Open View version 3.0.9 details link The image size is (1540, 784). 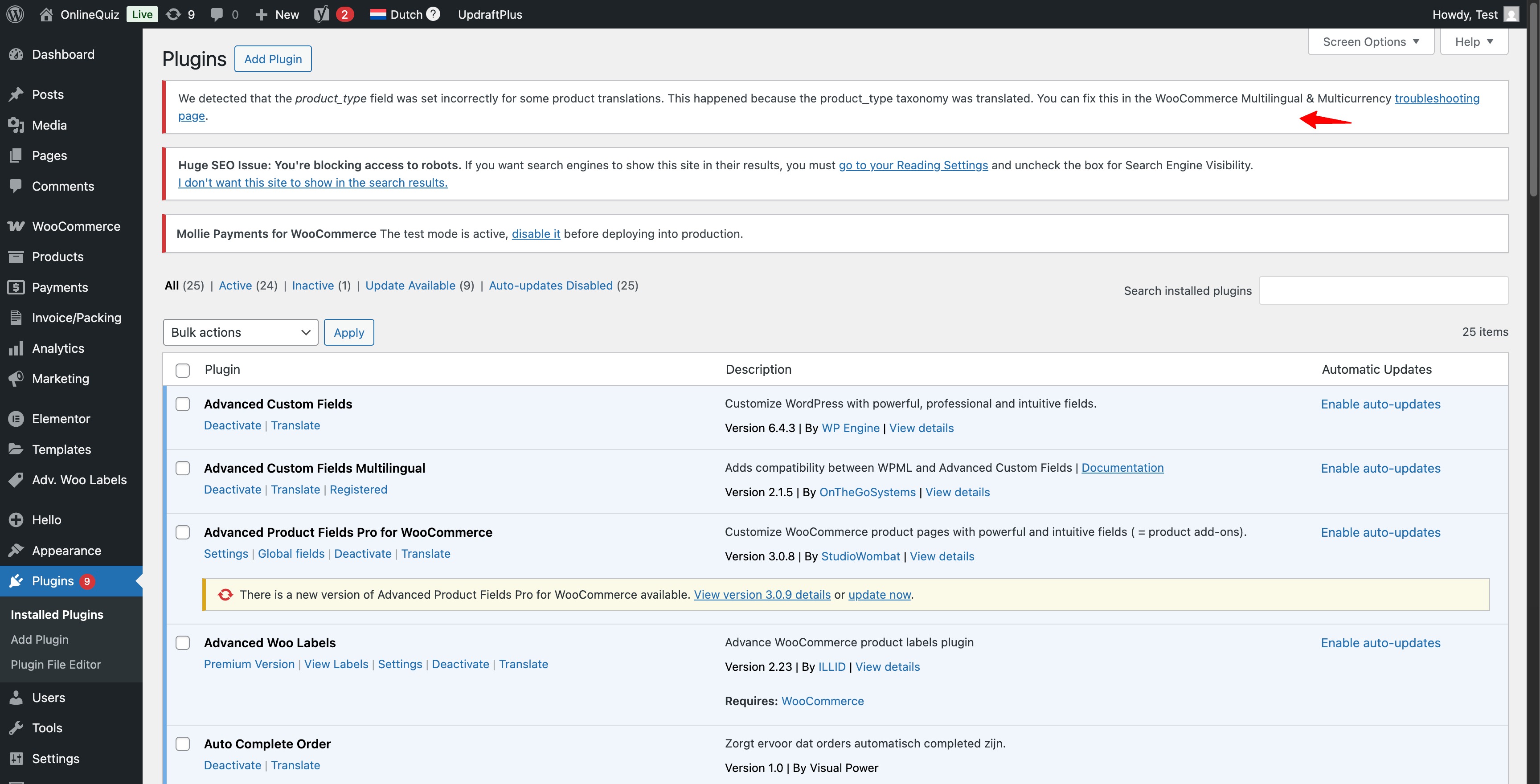[x=762, y=595]
